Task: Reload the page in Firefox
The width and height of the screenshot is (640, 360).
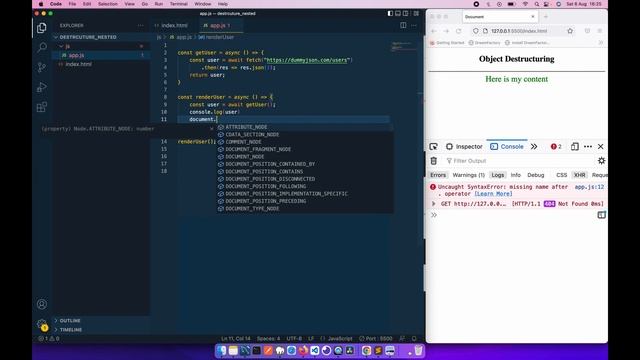Action: tap(458, 31)
